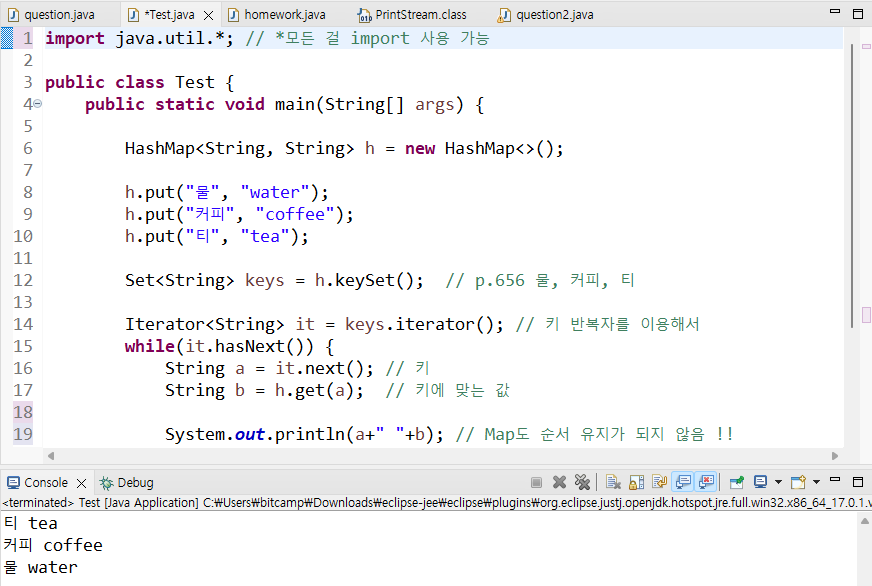Terminate the running program in Console
The width and height of the screenshot is (872, 586).
click(x=536, y=482)
